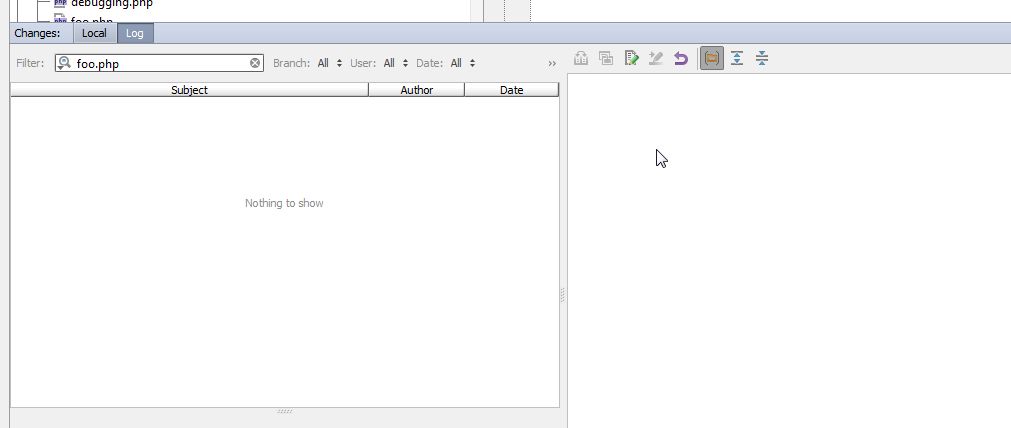Click the Expand All icon
The image size is (1011, 428).
pos(737,59)
